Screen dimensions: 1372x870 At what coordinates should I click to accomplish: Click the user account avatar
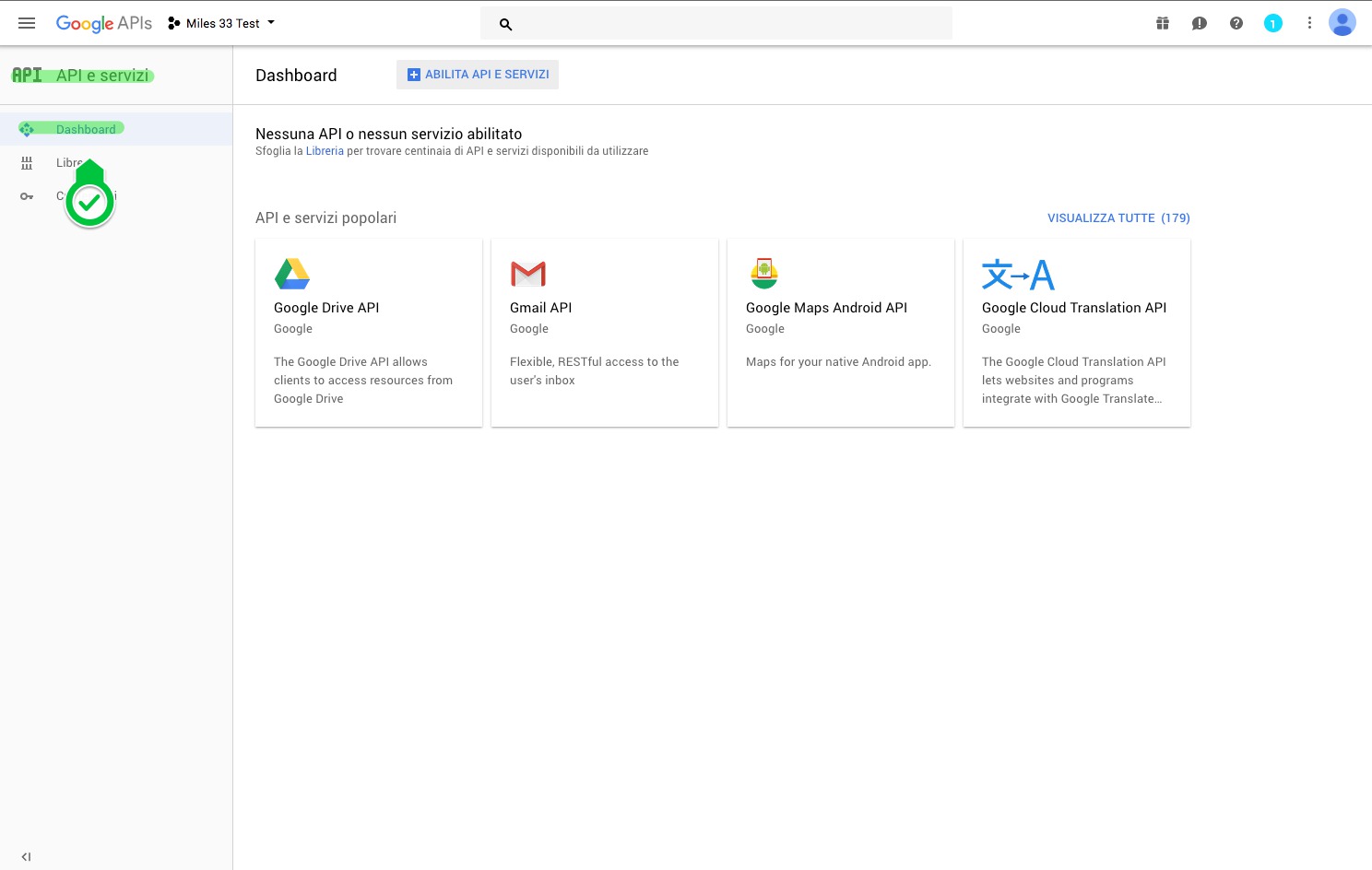coord(1342,23)
